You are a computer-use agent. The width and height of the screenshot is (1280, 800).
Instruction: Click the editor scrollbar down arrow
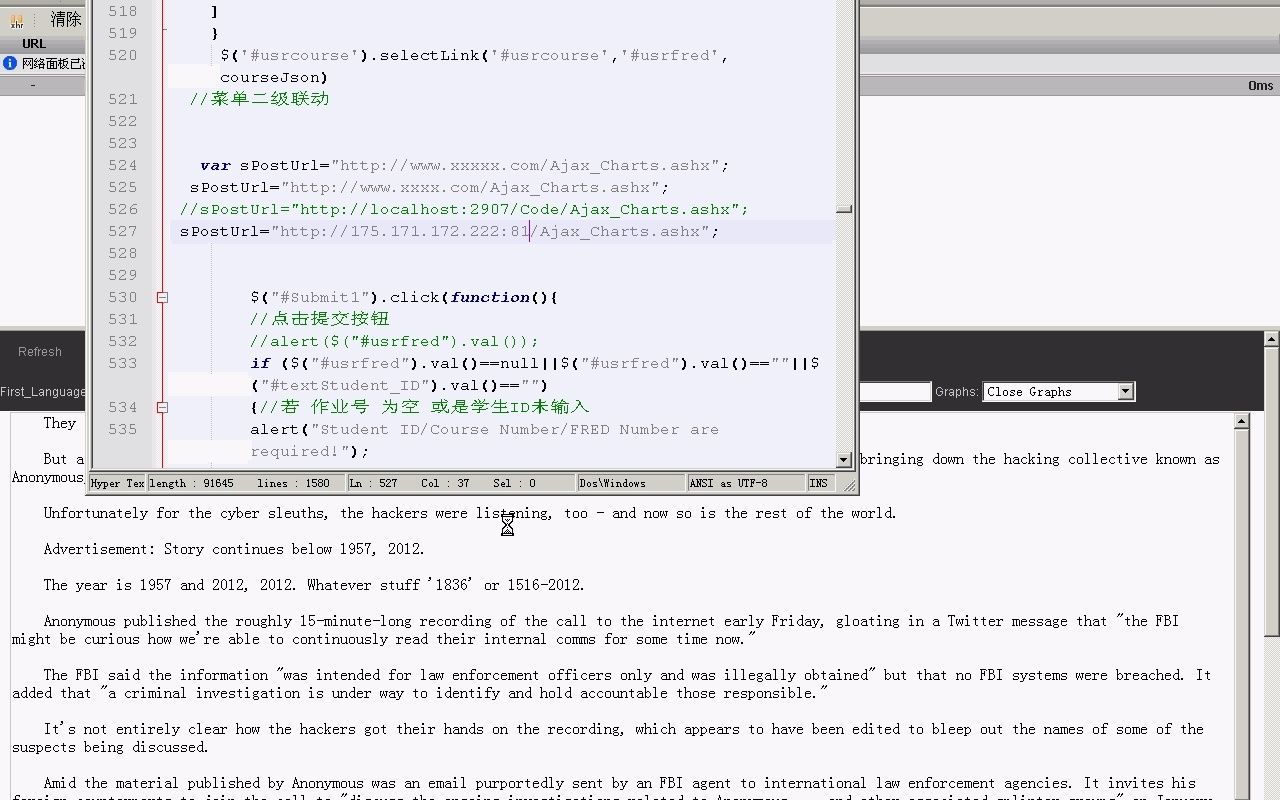pyautogui.click(x=844, y=460)
